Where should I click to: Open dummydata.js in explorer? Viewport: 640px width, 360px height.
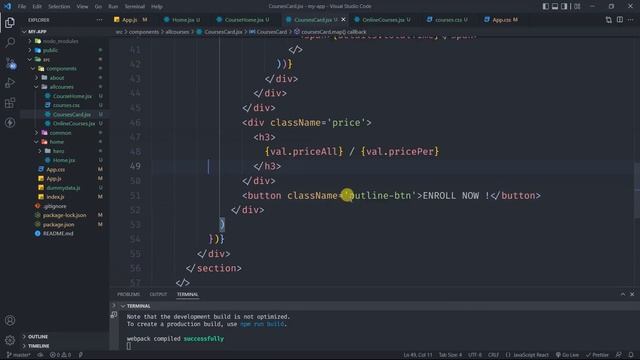coord(63,188)
